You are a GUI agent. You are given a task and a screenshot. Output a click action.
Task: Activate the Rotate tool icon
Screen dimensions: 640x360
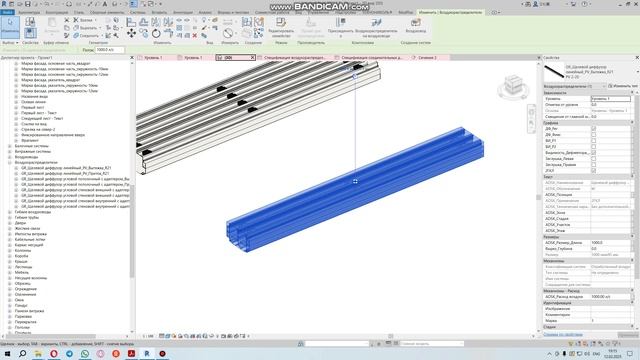[156, 33]
